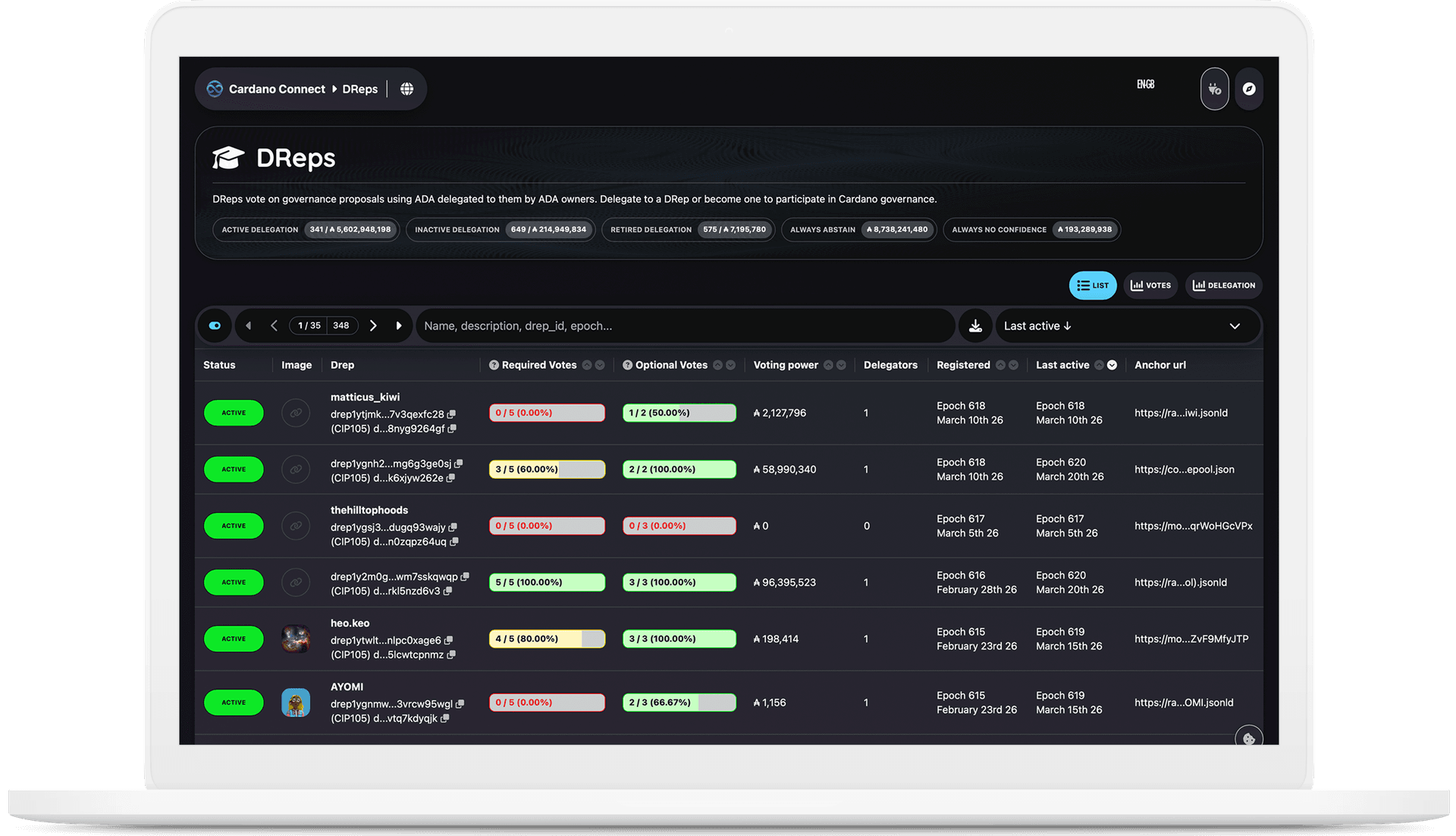Open the Last active sort dropdown
Screen dimensions: 1456x836
tap(1128, 325)
